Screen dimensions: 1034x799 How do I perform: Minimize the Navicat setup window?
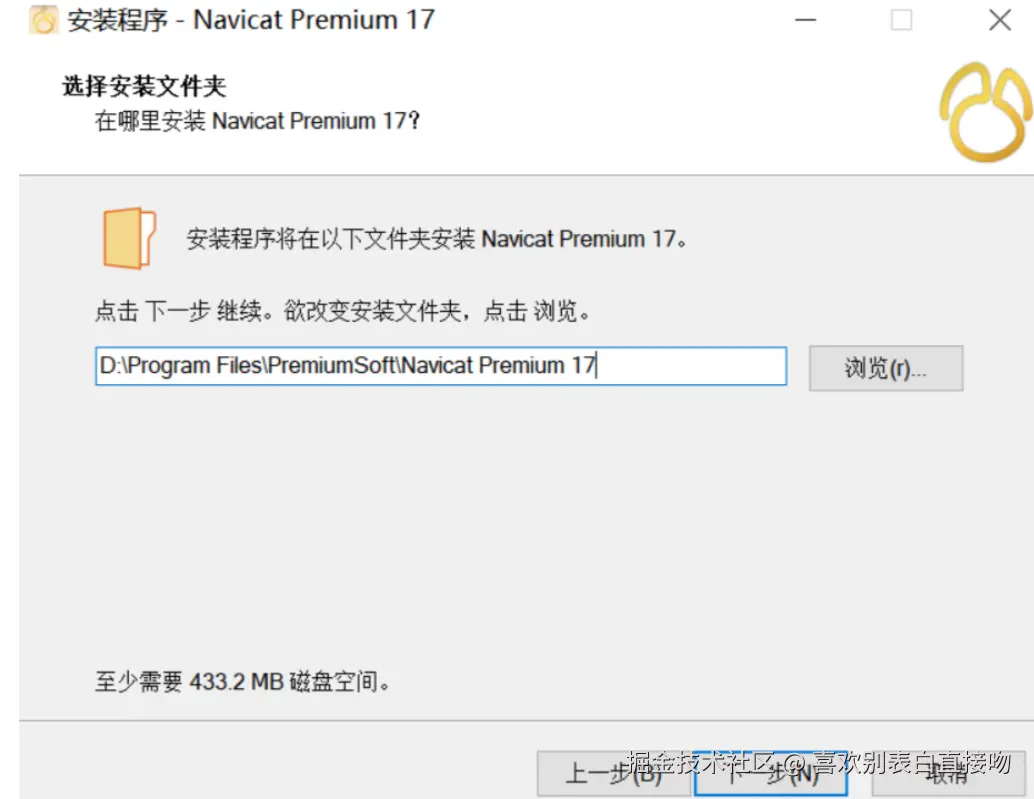pos(805,20)
